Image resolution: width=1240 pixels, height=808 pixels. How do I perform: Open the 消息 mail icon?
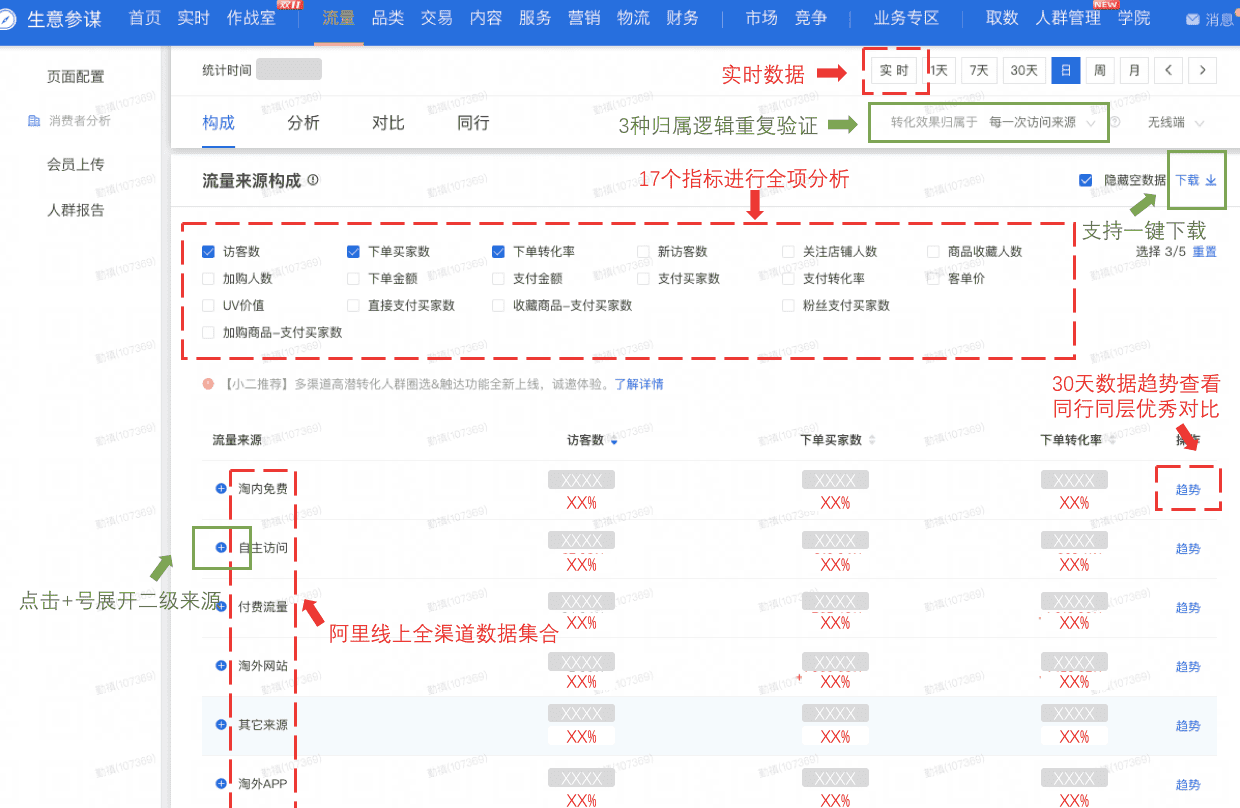[x=1192, y=20]
